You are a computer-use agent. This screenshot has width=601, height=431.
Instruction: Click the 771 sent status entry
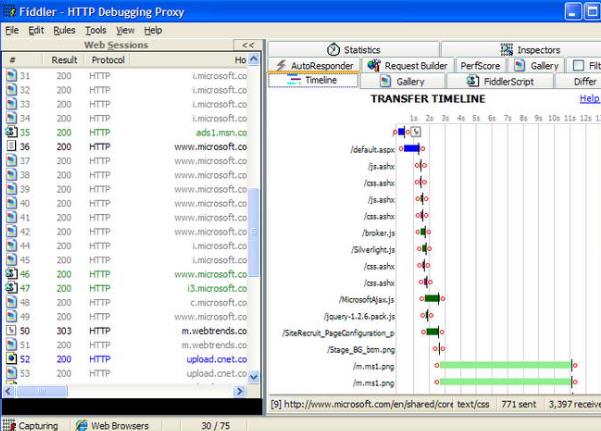[x=519, y=404]
